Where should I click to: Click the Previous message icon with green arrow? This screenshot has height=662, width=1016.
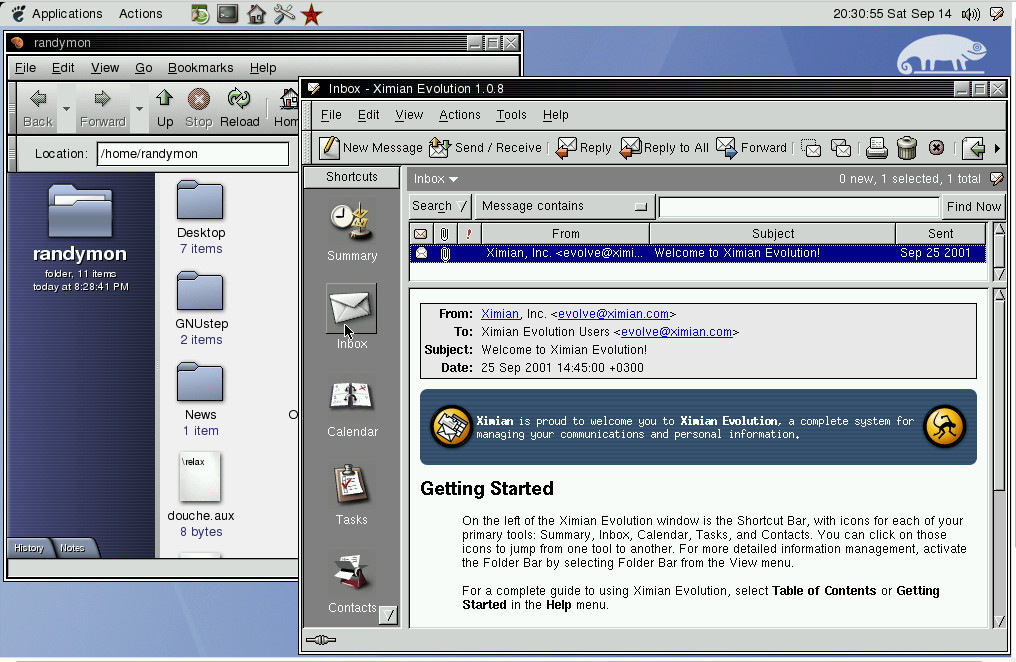pyautogui.click(x=973, y=148)
